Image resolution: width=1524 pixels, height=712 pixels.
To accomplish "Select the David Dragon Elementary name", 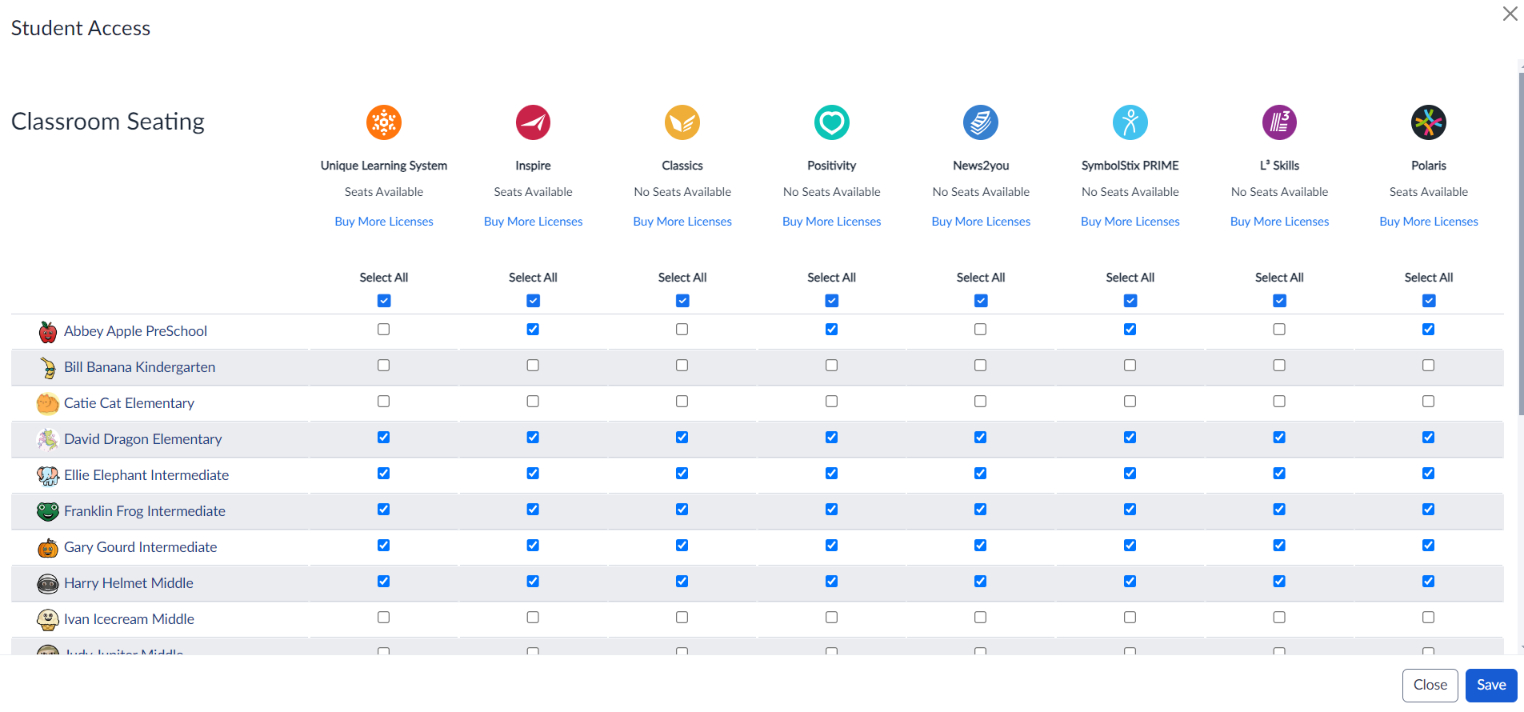I will click(x=143, y=439).
